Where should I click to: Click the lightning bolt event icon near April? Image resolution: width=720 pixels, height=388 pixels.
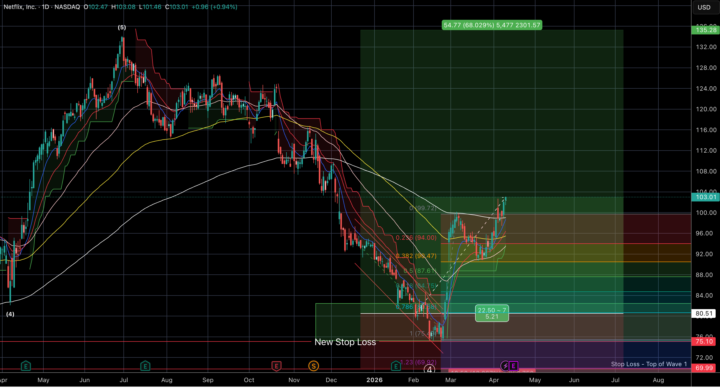click(505, 366)
